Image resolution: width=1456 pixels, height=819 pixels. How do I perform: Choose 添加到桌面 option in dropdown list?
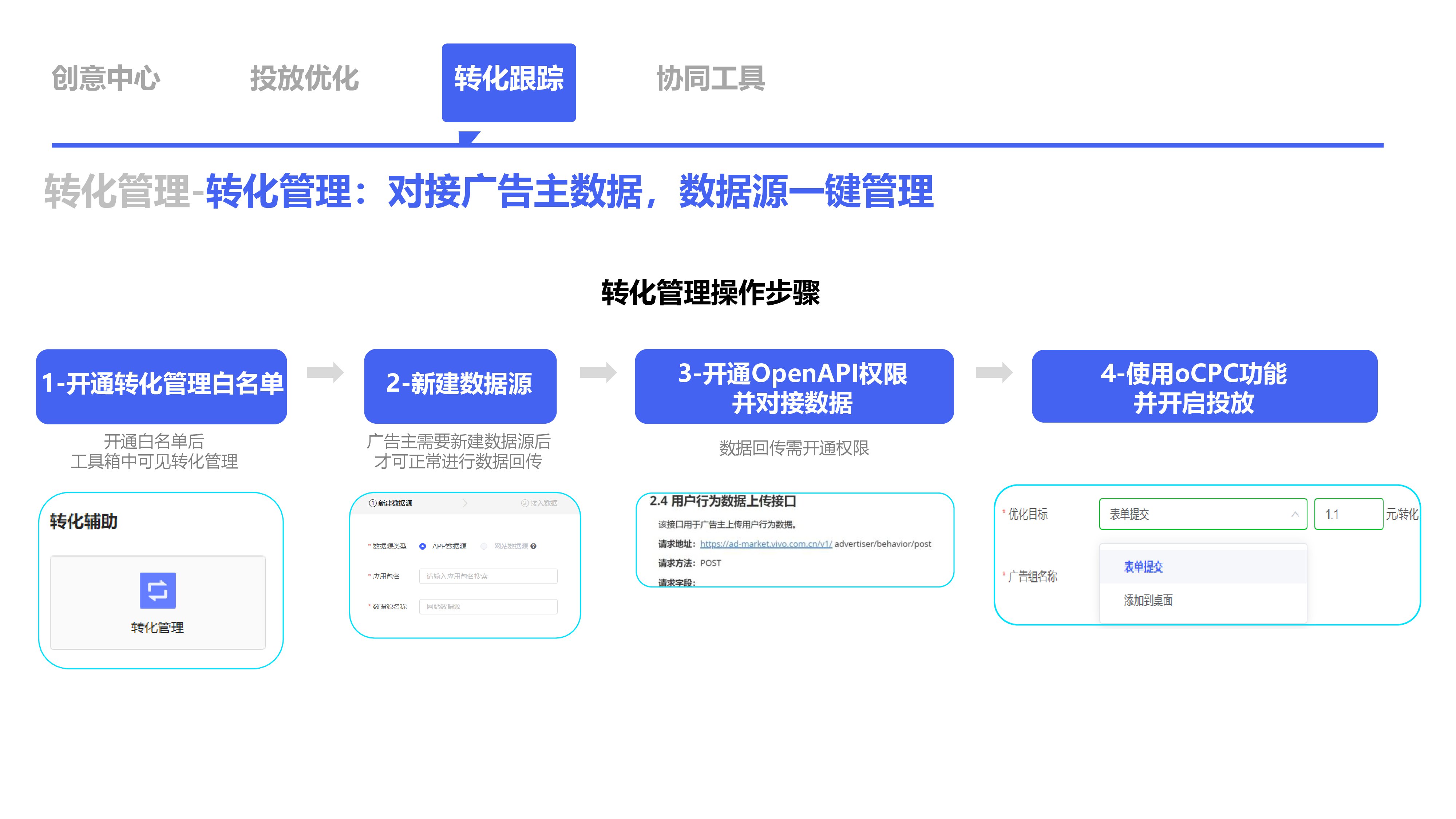click(1147, 600)
